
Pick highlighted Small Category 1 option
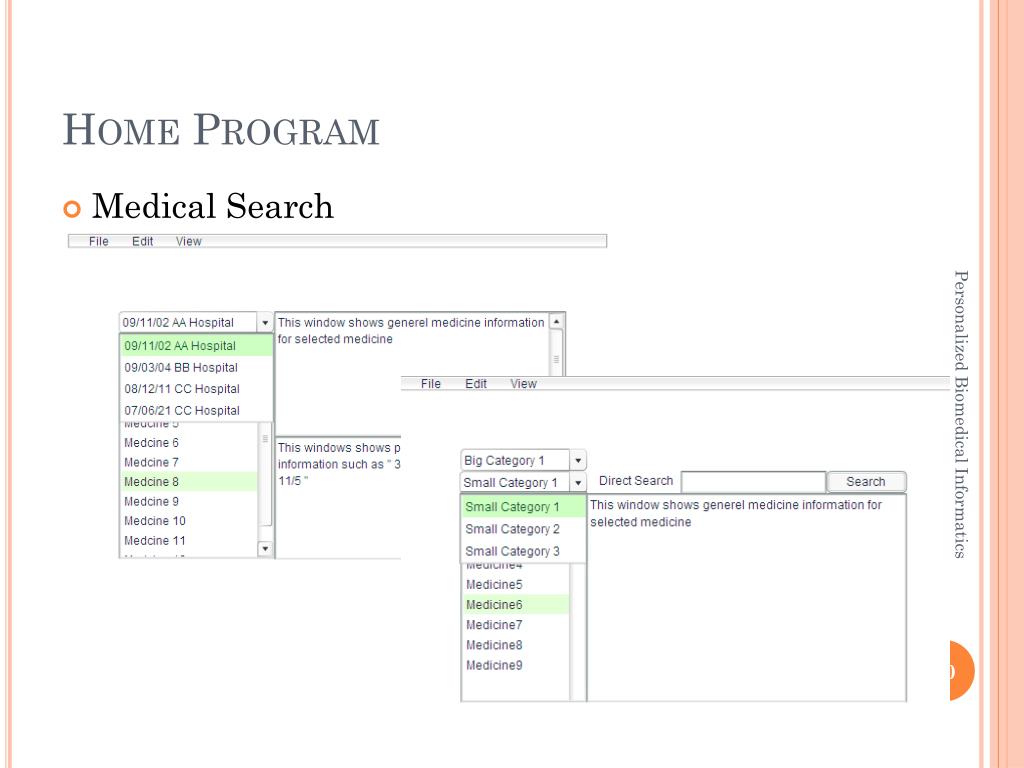coord(523,506)
